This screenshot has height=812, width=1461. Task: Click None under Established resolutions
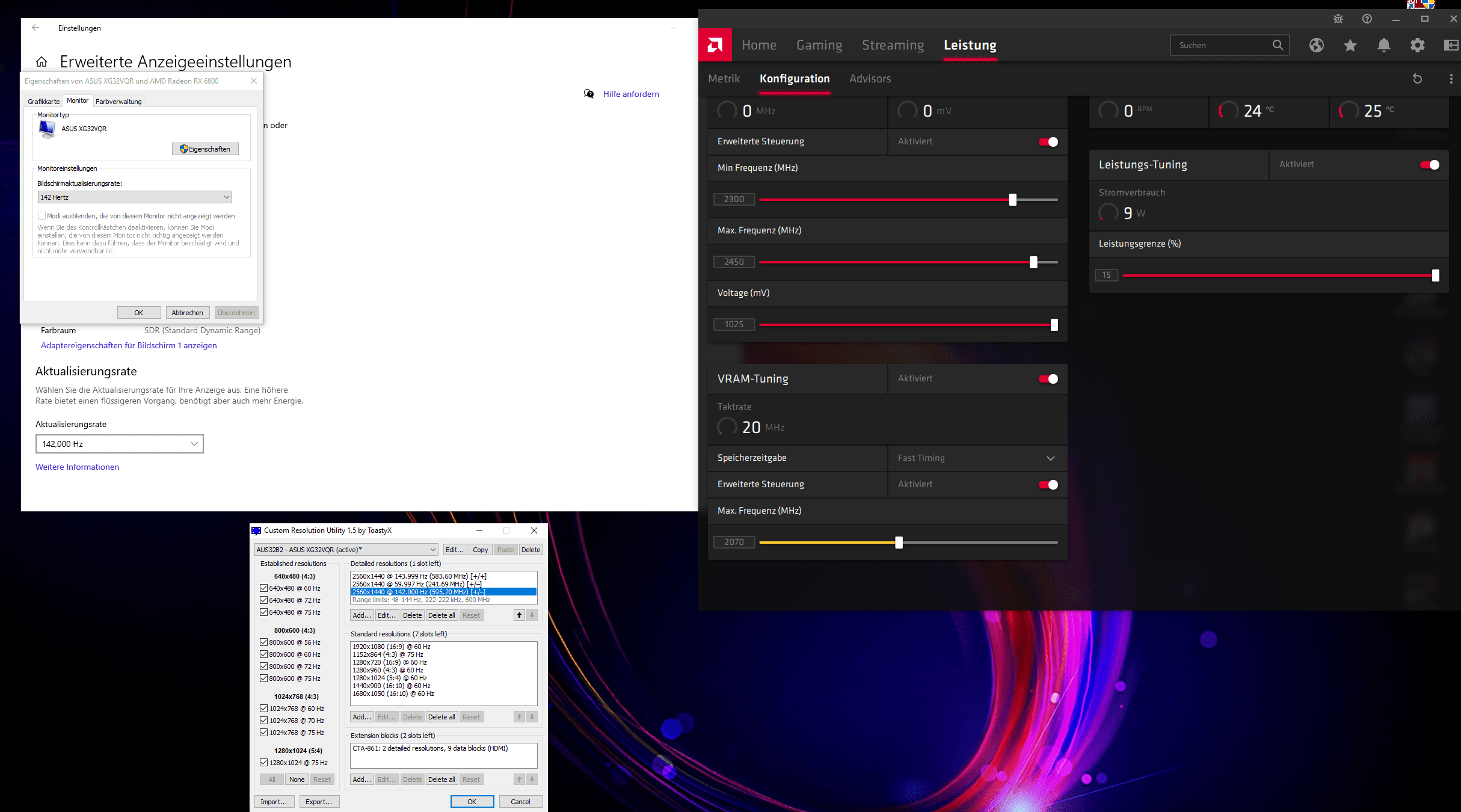pos(297,780)
